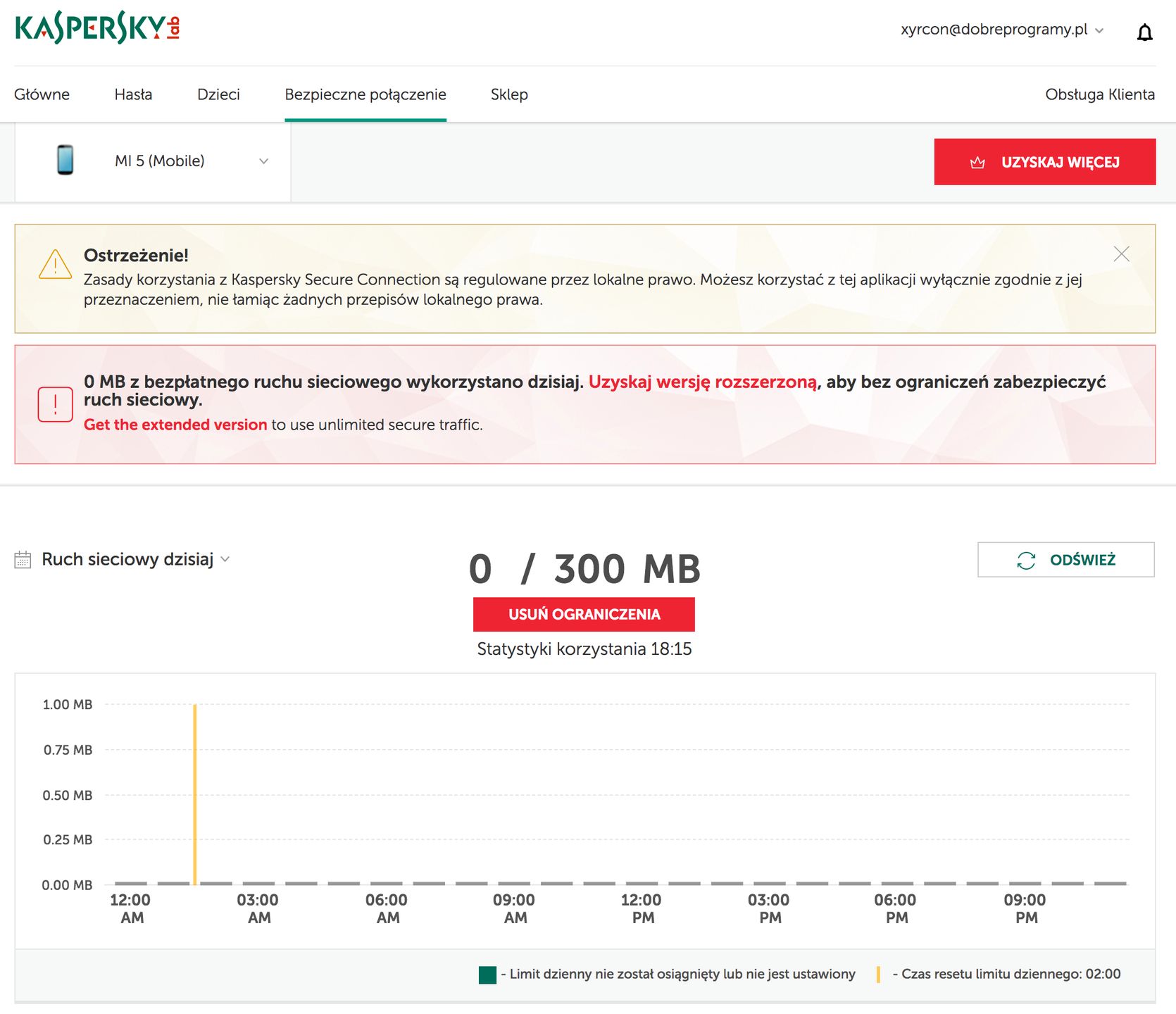The width and height of the screenshot is (1176, 1014).
Task: Switch to the Dzieci tab
Action: coord(218,94)
